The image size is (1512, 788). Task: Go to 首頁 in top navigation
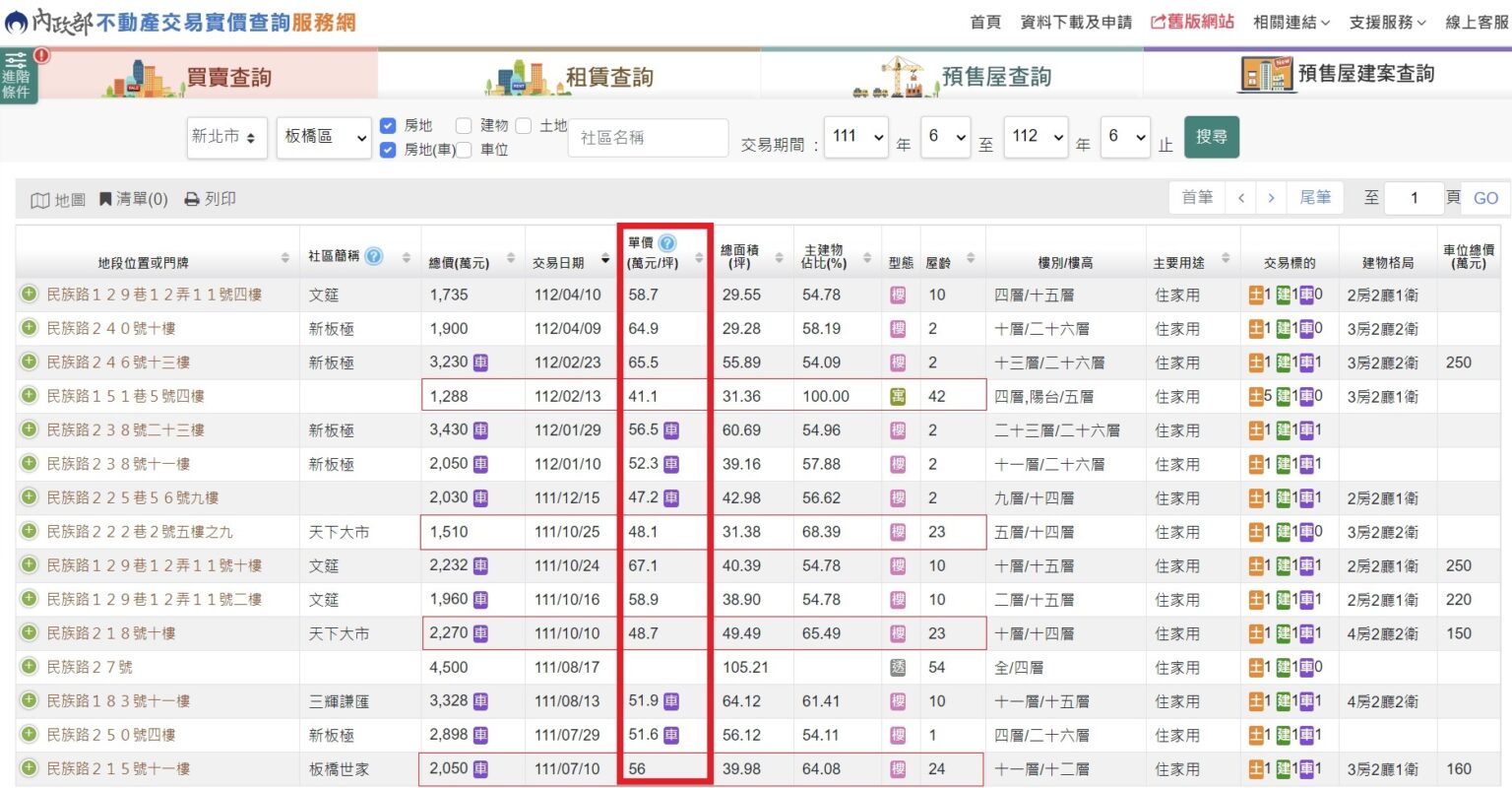click(x=985, y=22)
